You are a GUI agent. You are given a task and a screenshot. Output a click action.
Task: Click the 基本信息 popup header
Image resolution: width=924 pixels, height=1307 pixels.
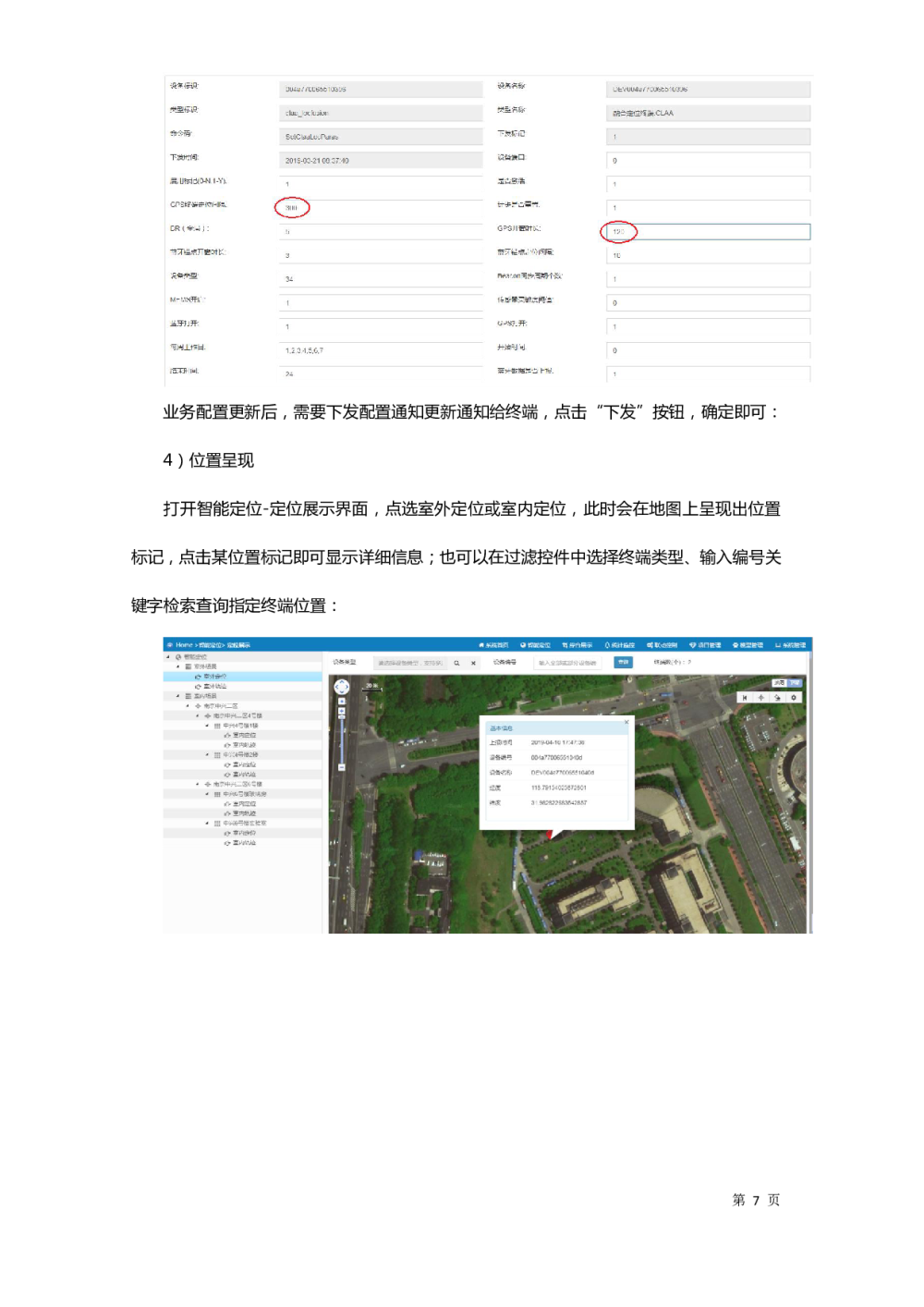click(557, 728)
